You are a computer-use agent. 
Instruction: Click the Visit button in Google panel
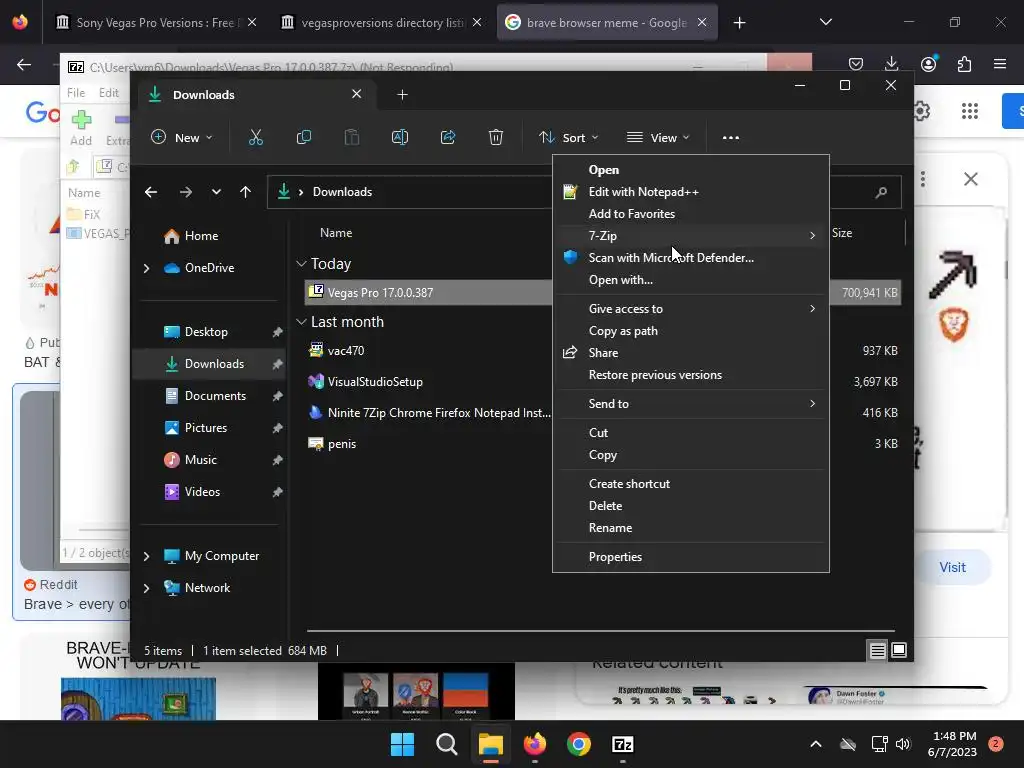[952, 568]
